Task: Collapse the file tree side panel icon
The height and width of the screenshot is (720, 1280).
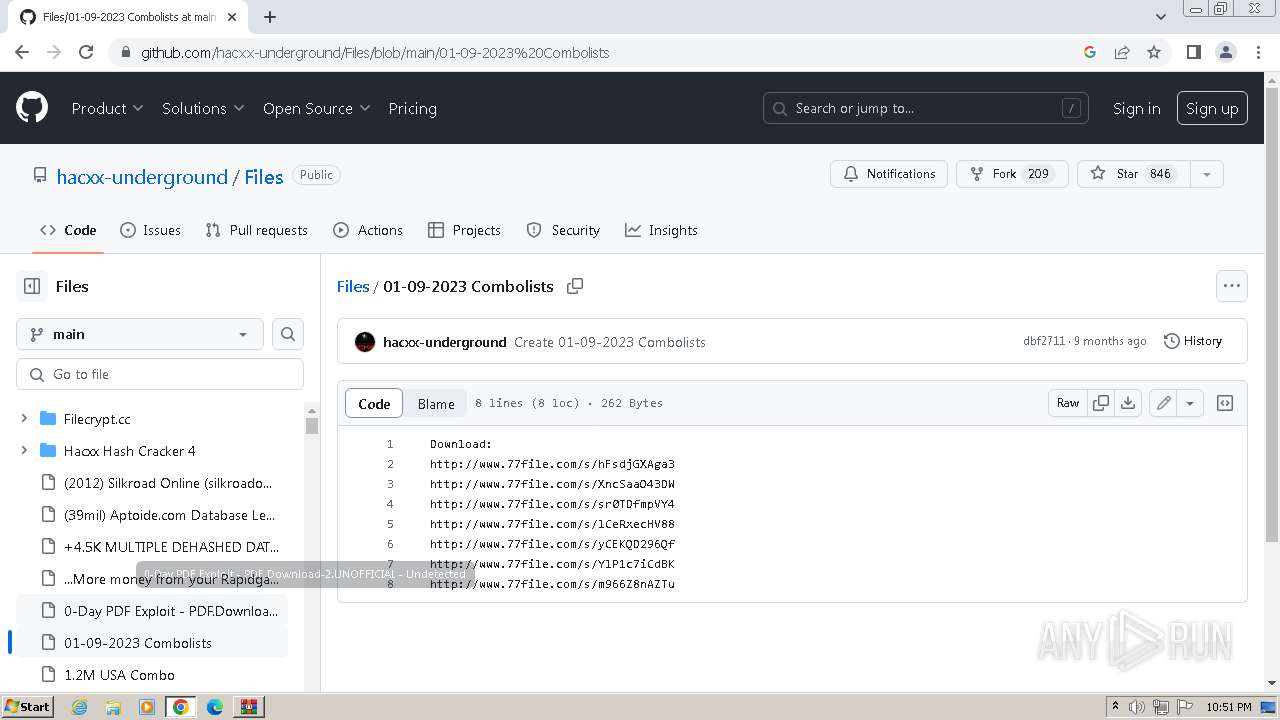Action: tap(32, 286)
